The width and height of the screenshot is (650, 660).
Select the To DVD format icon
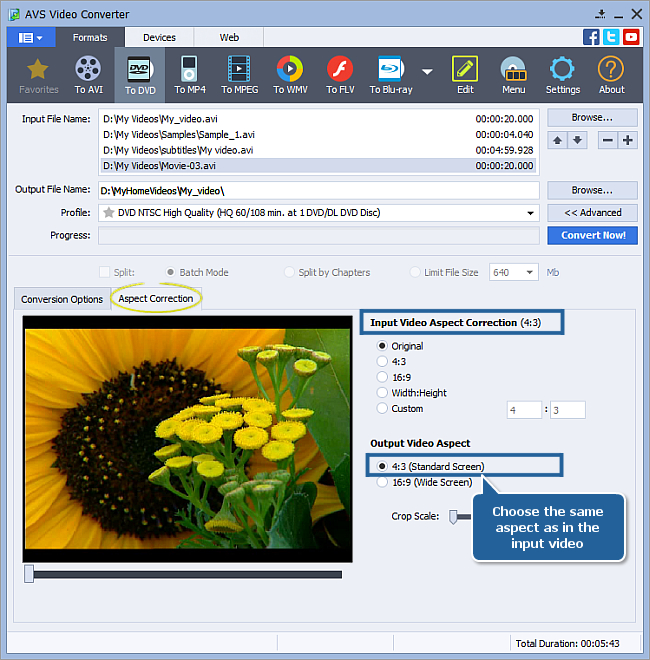[x=140, y=75]
